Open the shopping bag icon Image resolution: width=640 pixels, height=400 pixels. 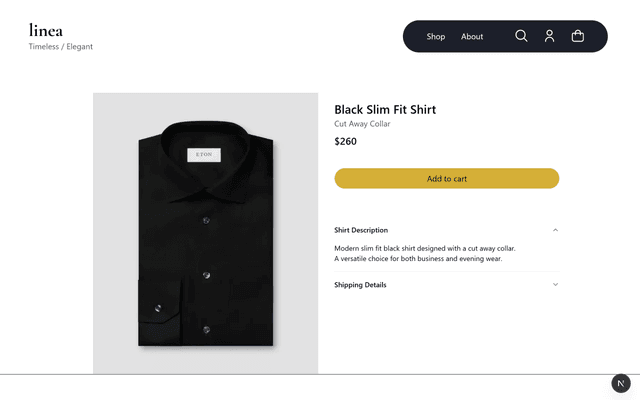[x=577, y=36]
